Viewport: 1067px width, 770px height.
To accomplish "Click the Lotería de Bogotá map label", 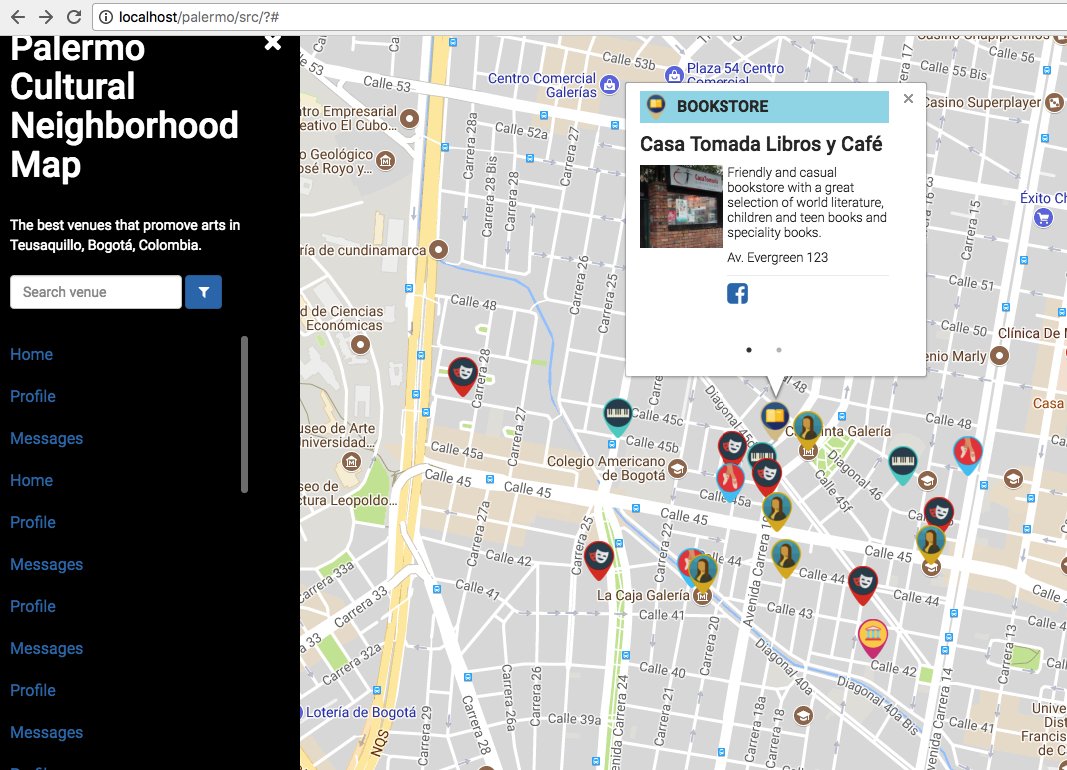I will point(359,712).
